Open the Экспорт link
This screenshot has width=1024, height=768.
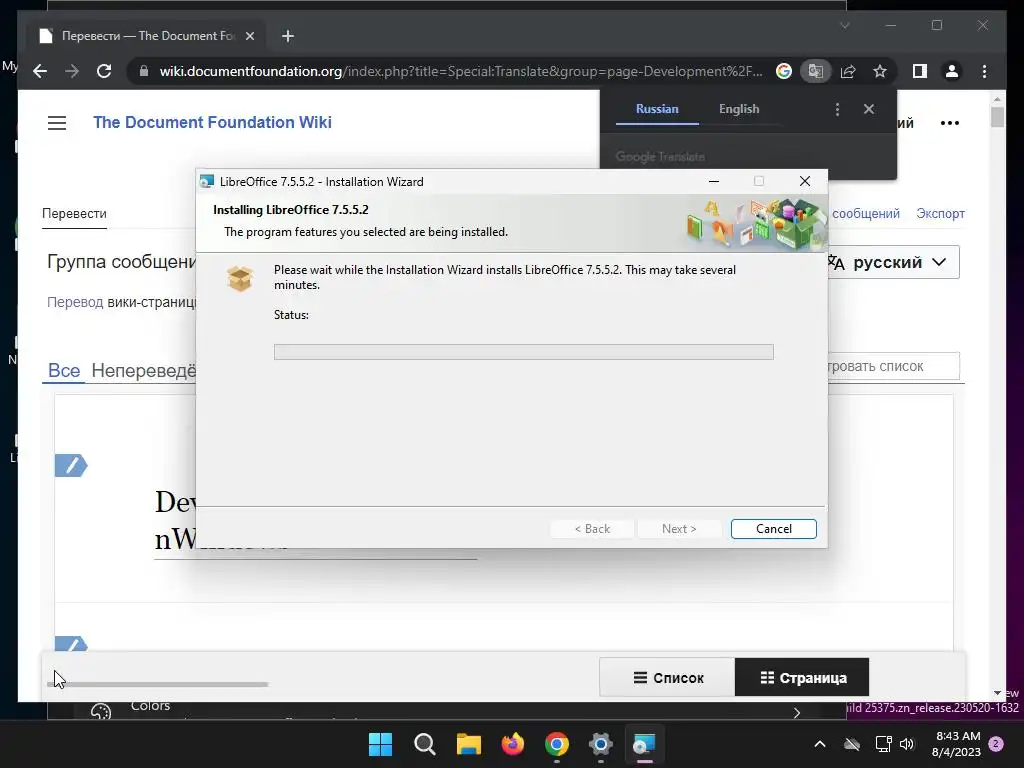point(940,214)
